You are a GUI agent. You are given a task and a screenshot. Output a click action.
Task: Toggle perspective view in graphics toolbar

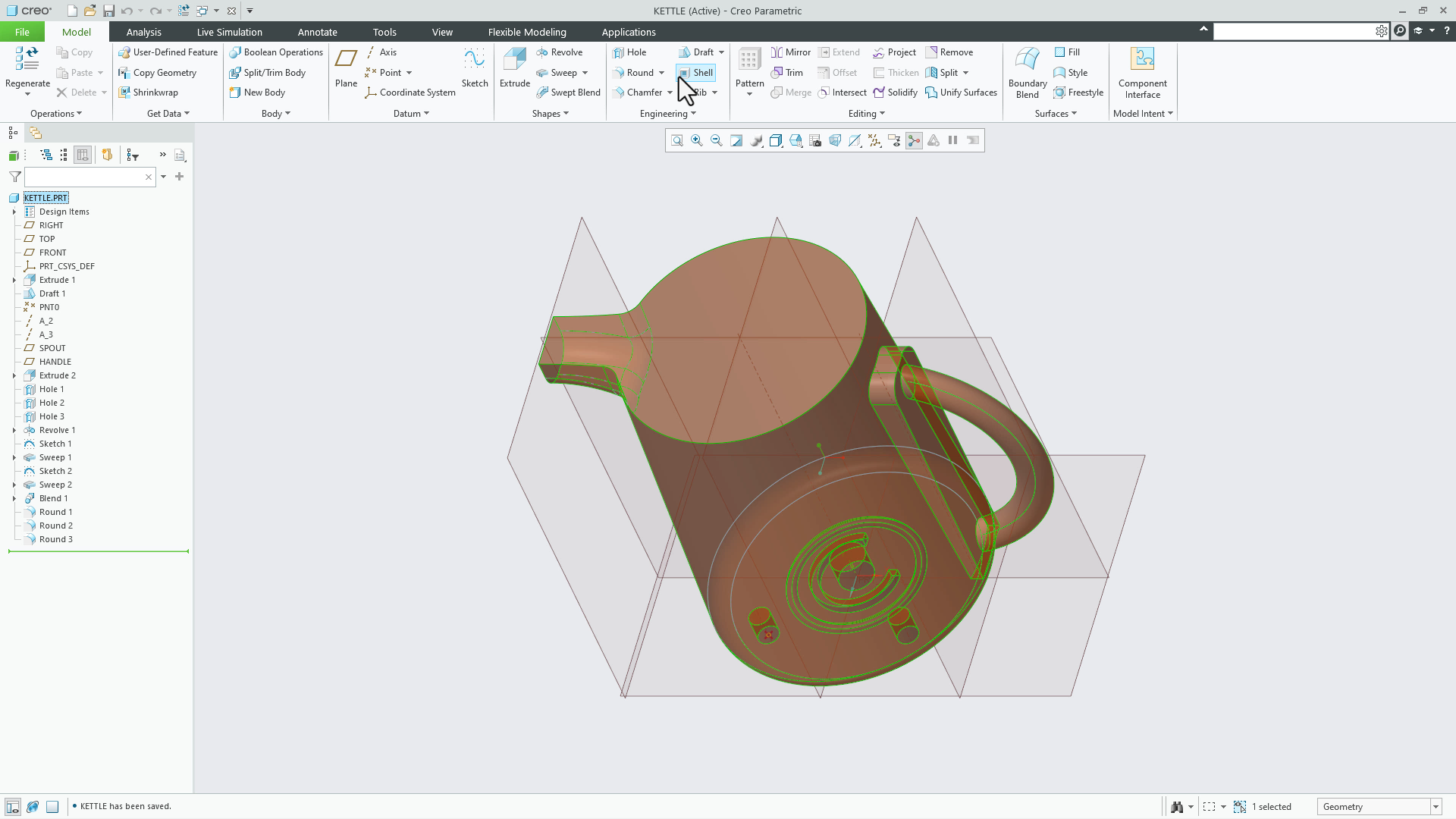coord(835,140)
